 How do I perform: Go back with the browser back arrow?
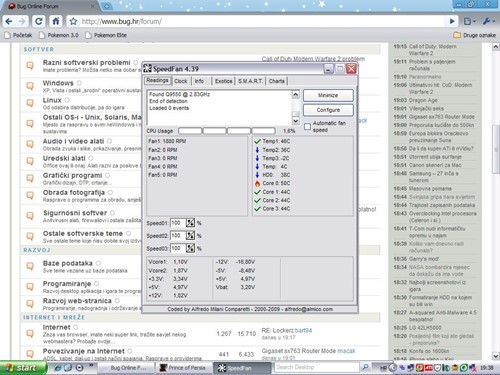[x=9, y=22]
